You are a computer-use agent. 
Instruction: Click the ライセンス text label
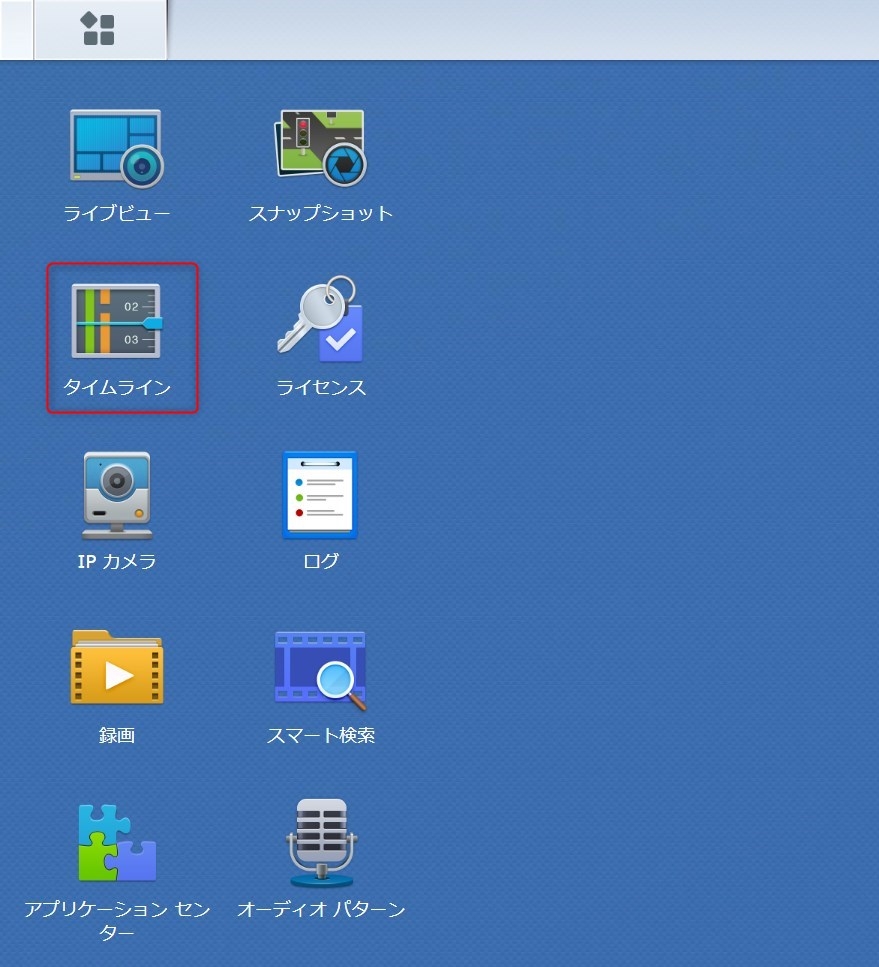[320, 387]
